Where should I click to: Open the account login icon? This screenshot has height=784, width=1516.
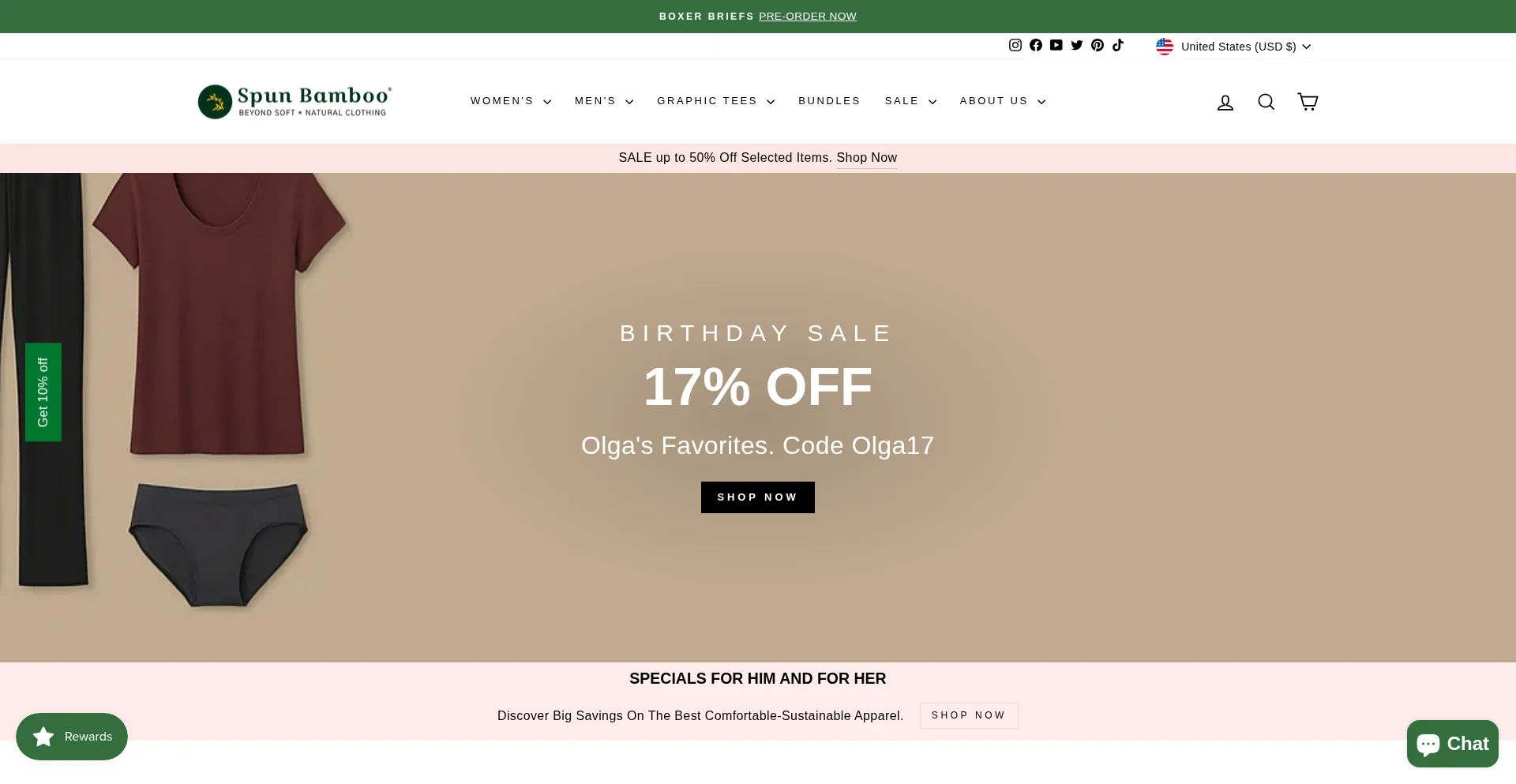pyautogui.click(x=1225, y=103)
